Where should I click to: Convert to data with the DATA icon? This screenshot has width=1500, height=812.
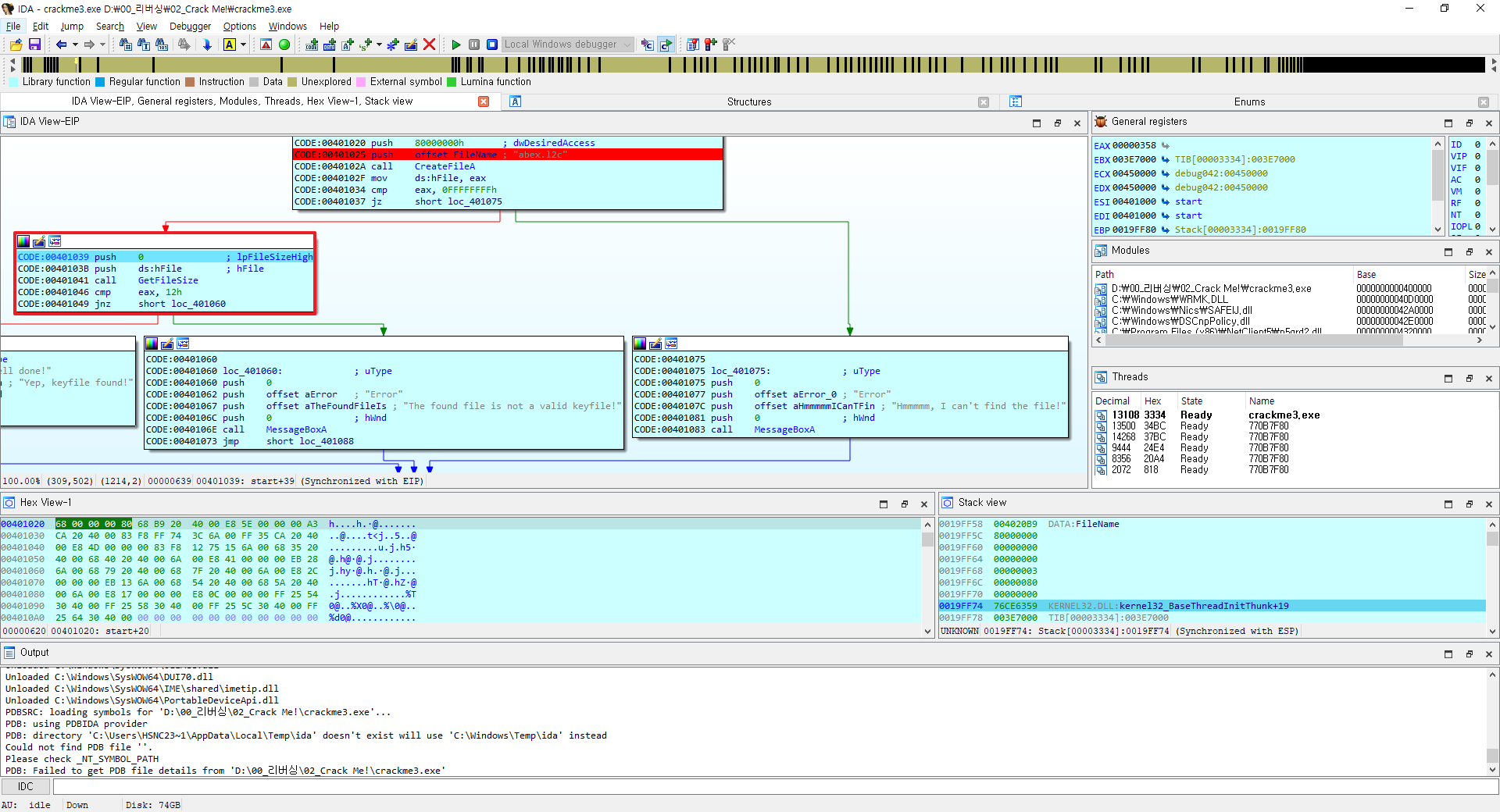point(330,45)
